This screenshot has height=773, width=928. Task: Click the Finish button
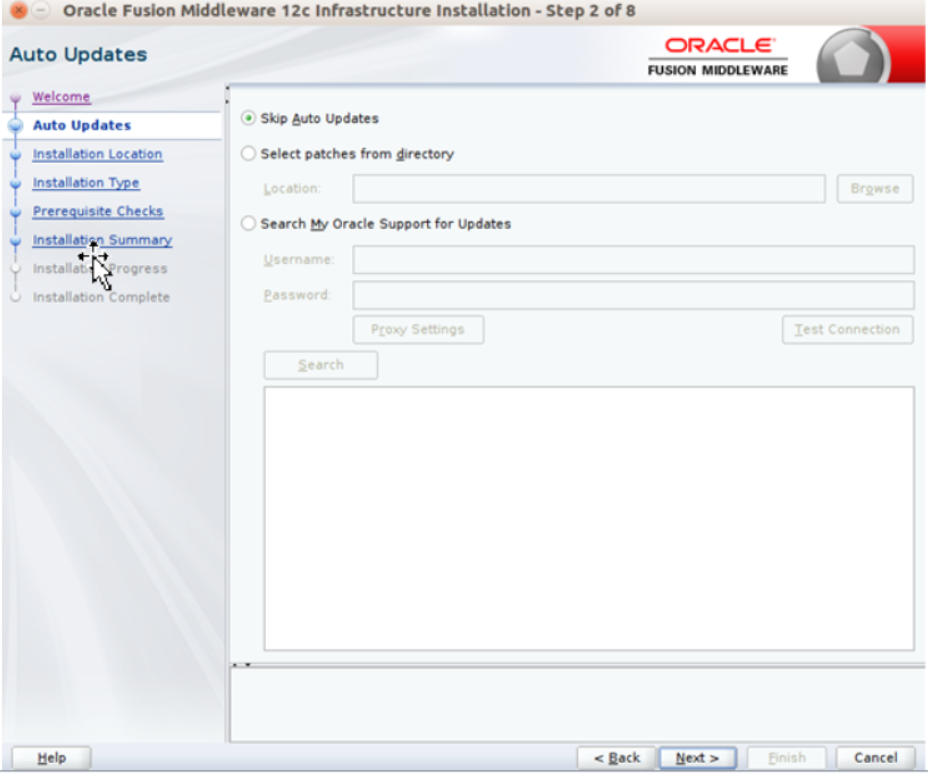(787, 758)
